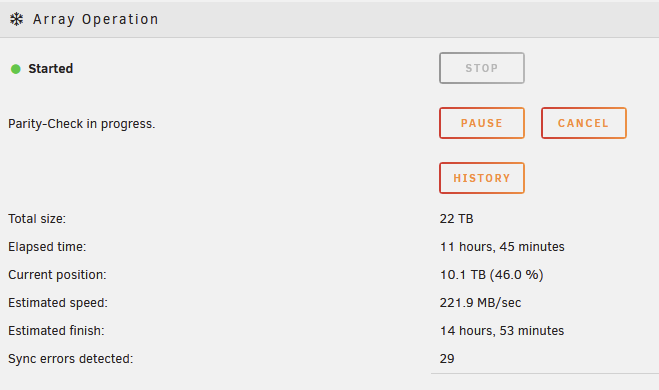Click the Current position label
The height and width of the screenshot is (390, 659).
pos(57,275)
